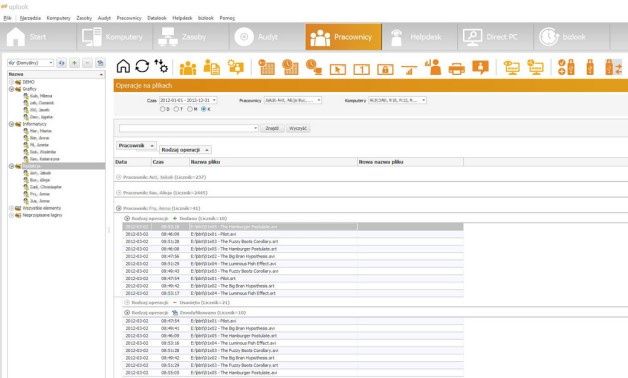Screen dimensions: 628x378
Task: Select the M time period radio button
Action: point(190,109)
